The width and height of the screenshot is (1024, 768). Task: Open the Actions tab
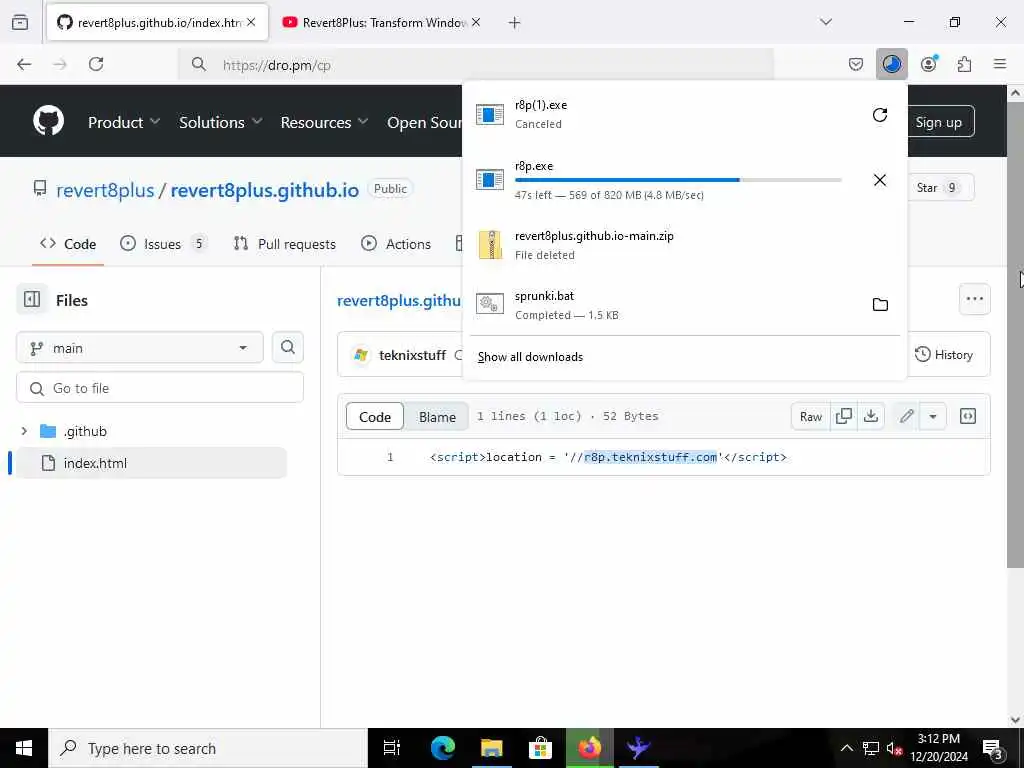tap(396, 244)
